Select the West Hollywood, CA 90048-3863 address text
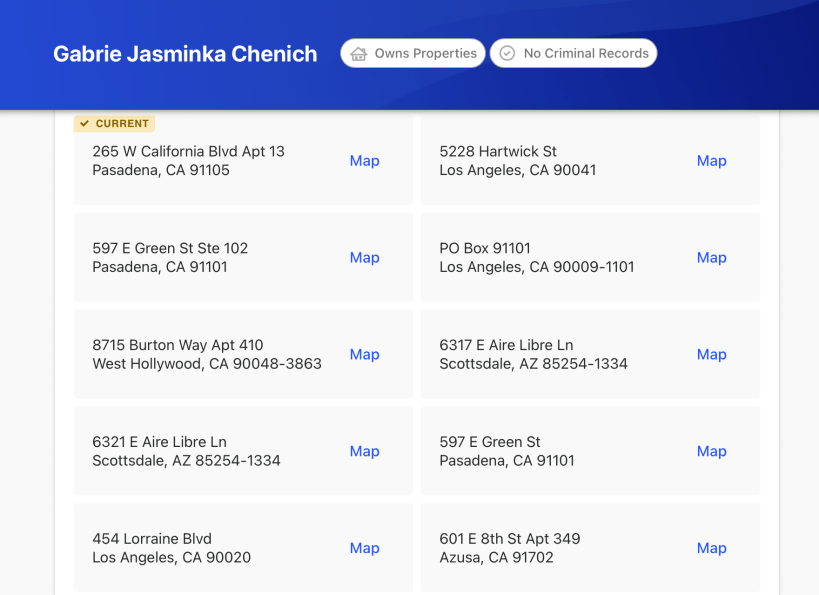The width and height of the screenshot is (819, 595). (x=207, y=364)
